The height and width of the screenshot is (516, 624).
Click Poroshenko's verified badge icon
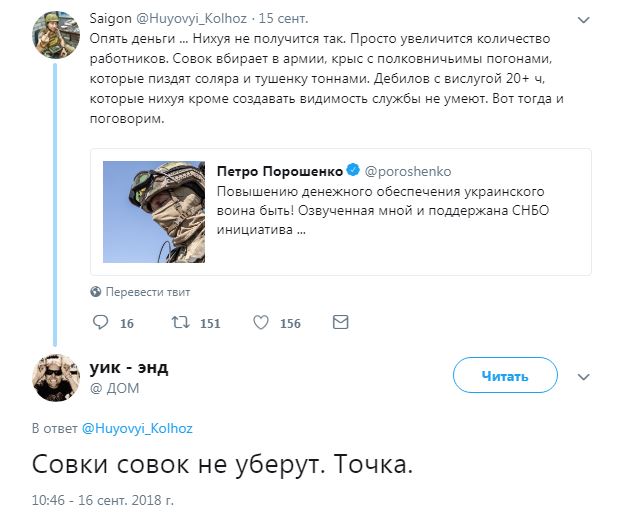(353, 170)
